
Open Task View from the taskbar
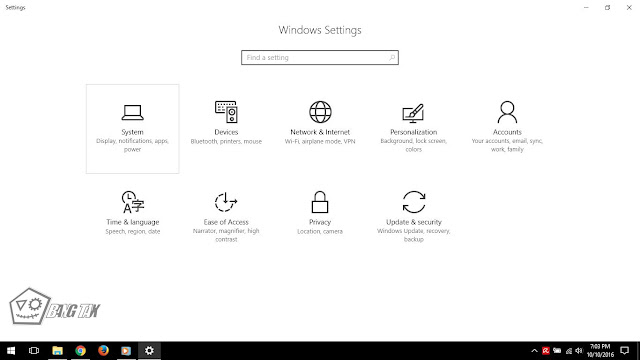click(x=34, y=351)
